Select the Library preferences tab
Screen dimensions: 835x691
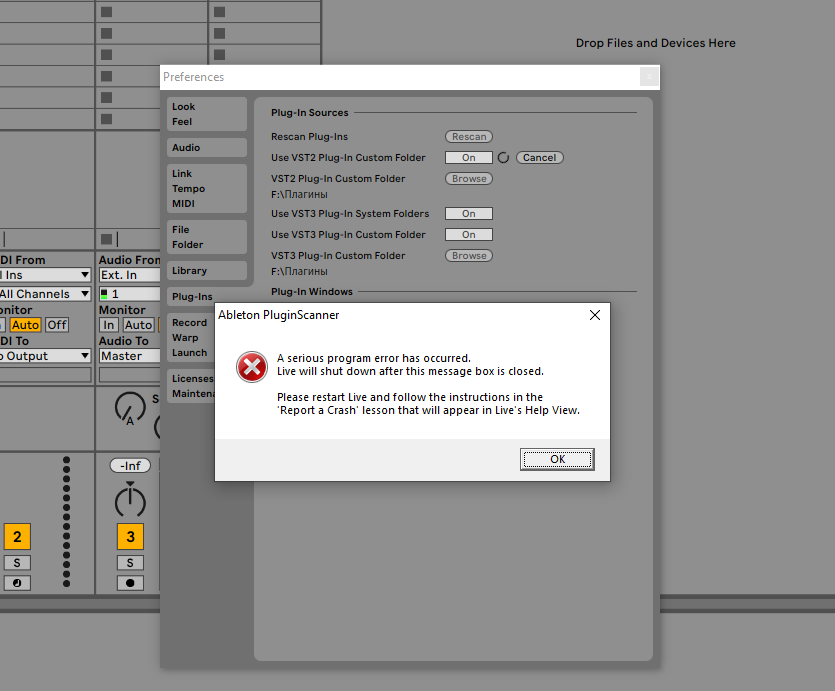[207, 270]
